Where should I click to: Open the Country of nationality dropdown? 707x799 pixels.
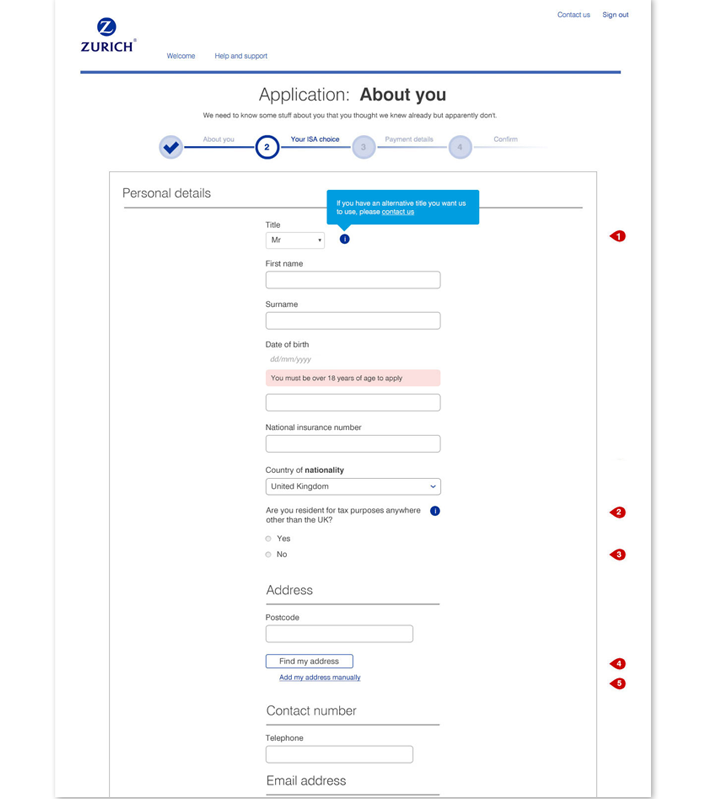[353, 487]
